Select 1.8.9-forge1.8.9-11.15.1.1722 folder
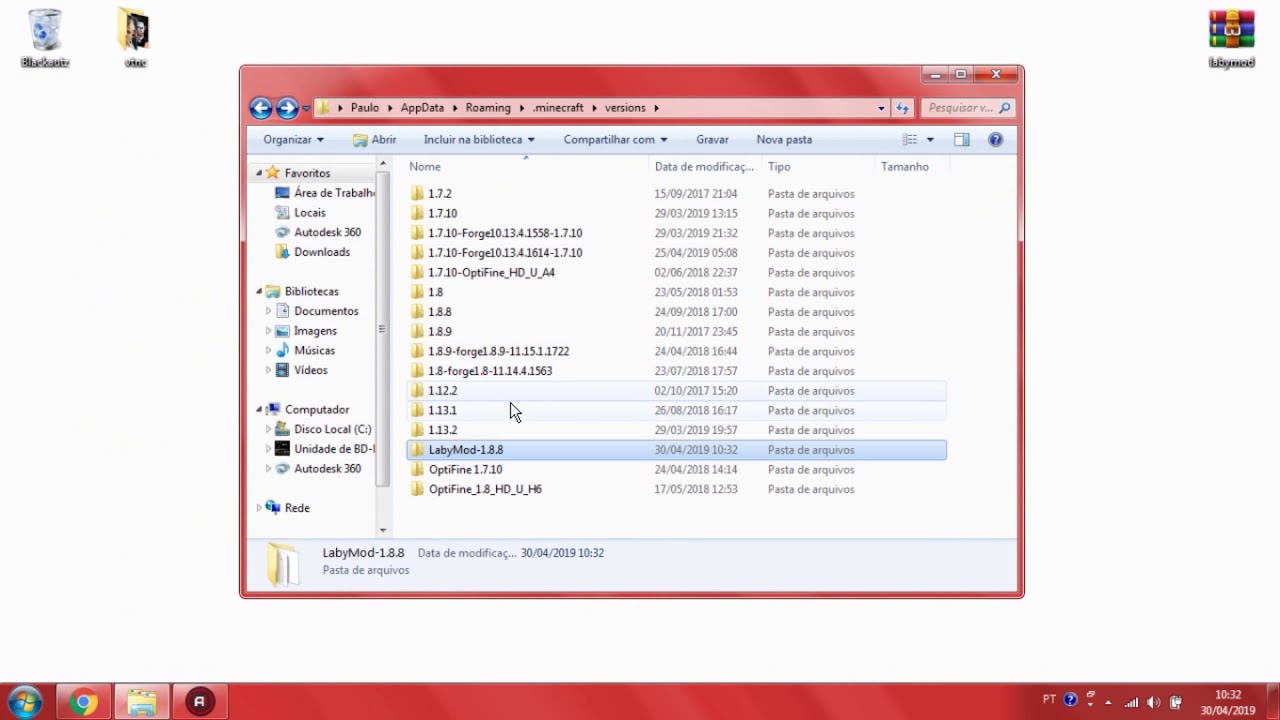Image resolution: width=1280 pixels, height=720 pixels. coord(676,351)
